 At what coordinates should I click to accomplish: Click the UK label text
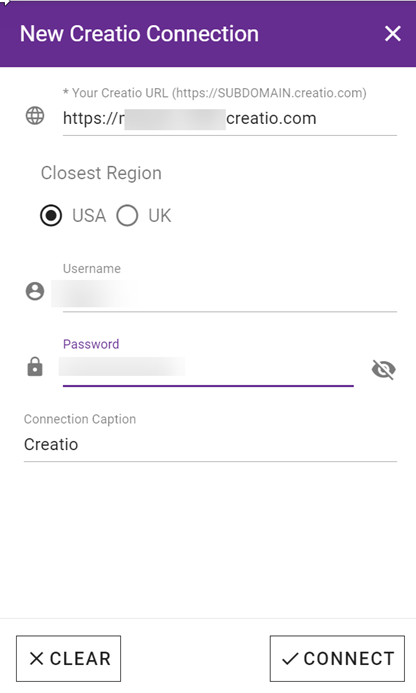[160, 216]
